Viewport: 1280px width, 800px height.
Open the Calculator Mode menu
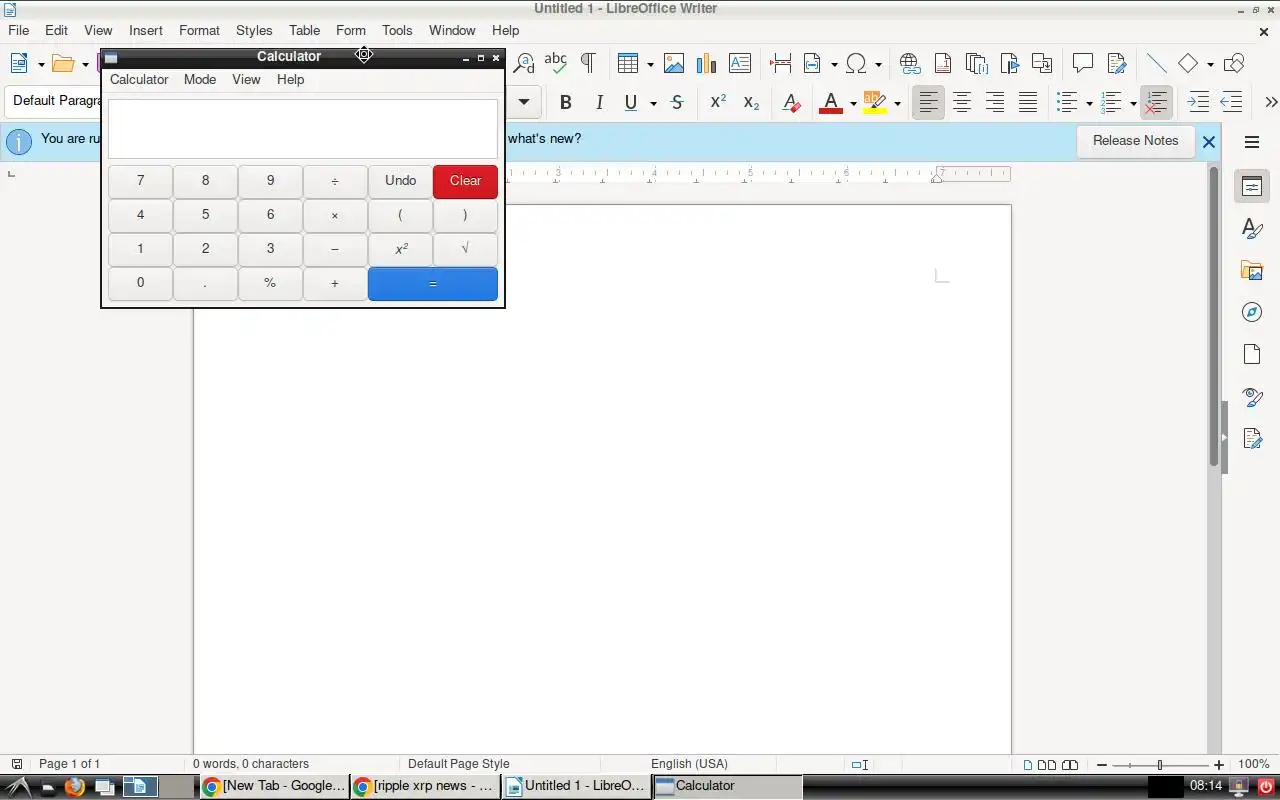click(200, 79)
